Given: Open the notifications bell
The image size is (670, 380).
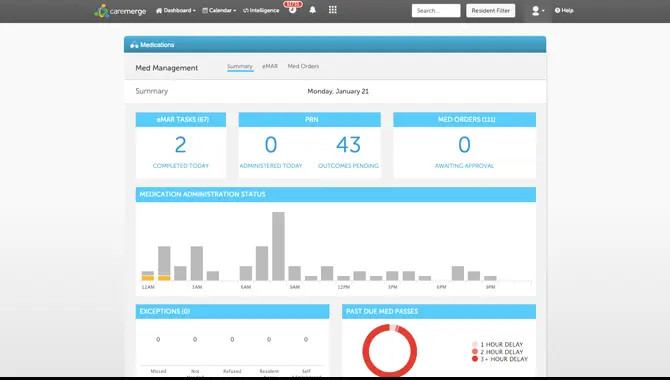Looking at the screenshot, I should 313,10.
